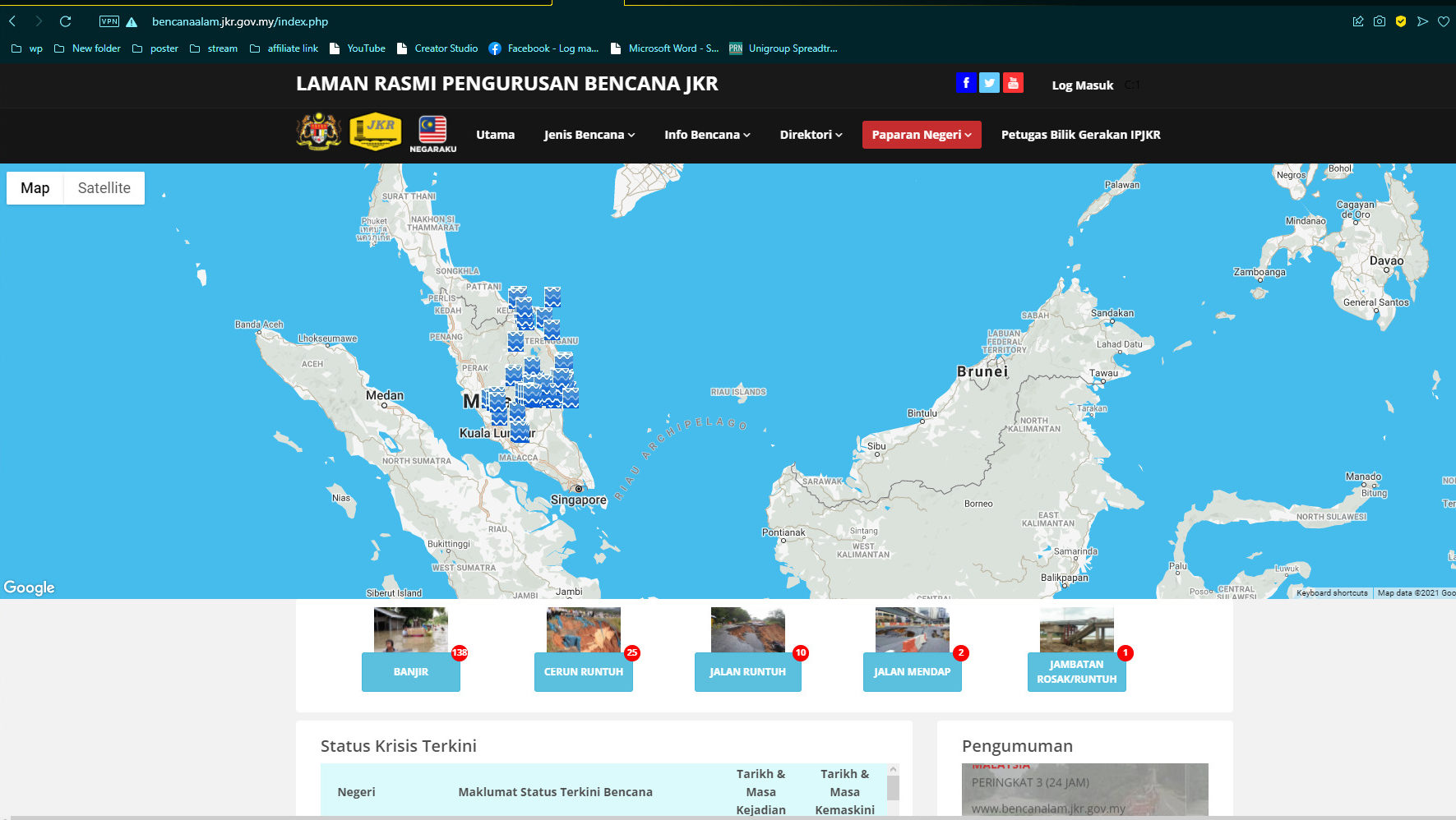Click the browser screenshot camera icon
Image resolution: width=1456 pixels, height=820 pixels.
(x=1380, y=21)
